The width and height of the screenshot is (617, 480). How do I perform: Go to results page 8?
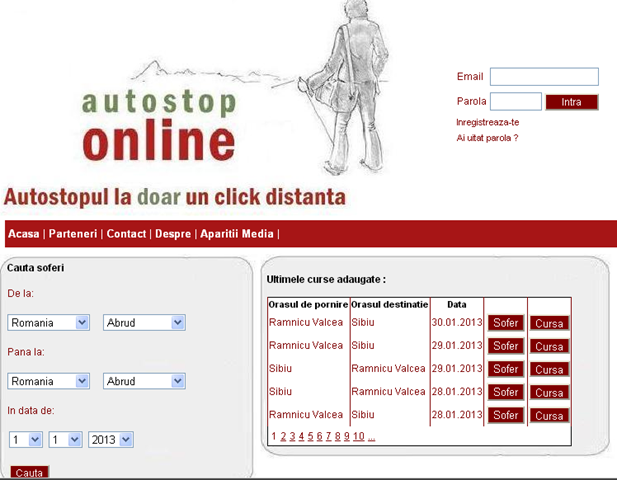point(337,436)
